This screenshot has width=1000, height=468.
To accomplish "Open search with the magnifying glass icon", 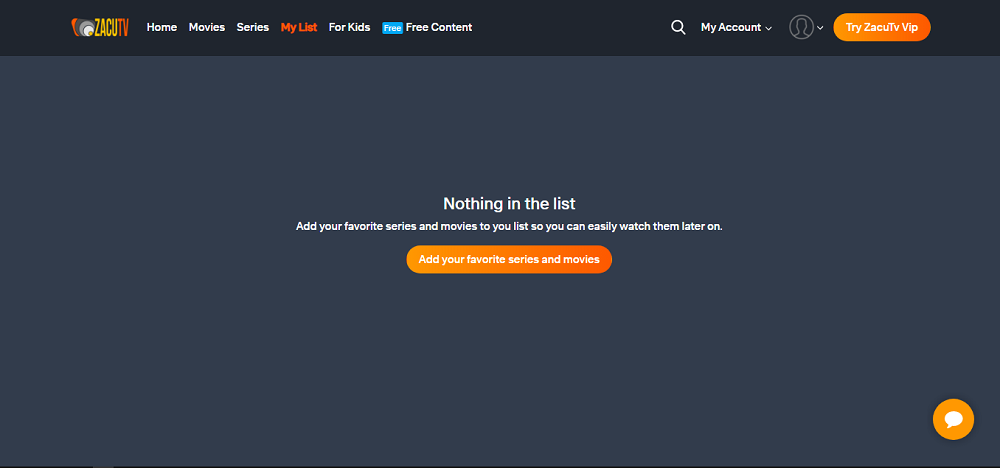I will [x=678, y=28].
